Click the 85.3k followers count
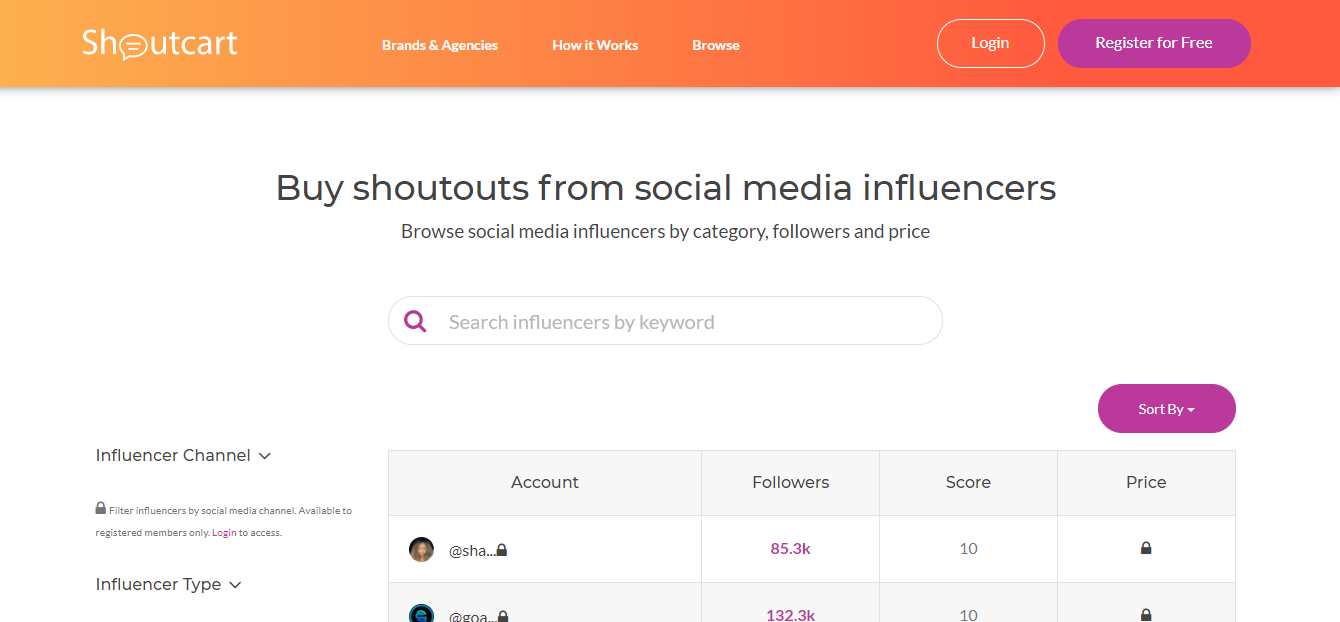Viewport: 1340px width, 622px height. coord(790,549)
